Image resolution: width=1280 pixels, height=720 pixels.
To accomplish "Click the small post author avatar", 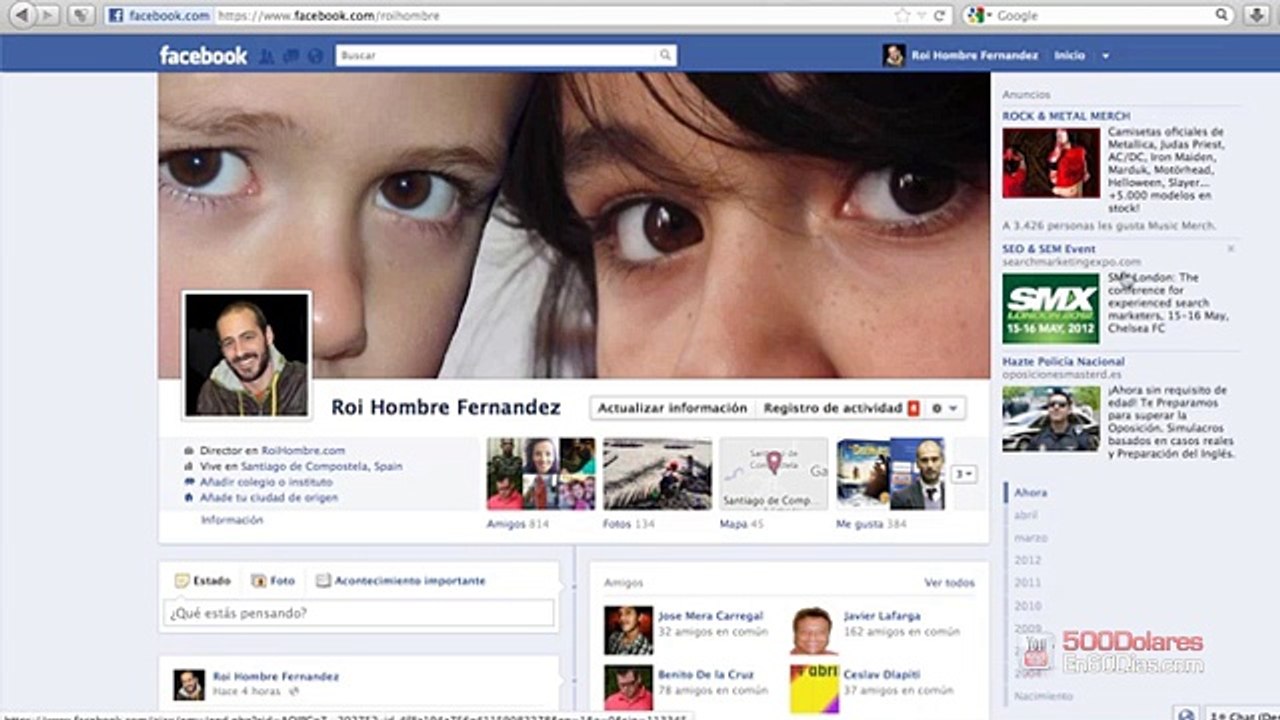I will (x=189, y=684).
